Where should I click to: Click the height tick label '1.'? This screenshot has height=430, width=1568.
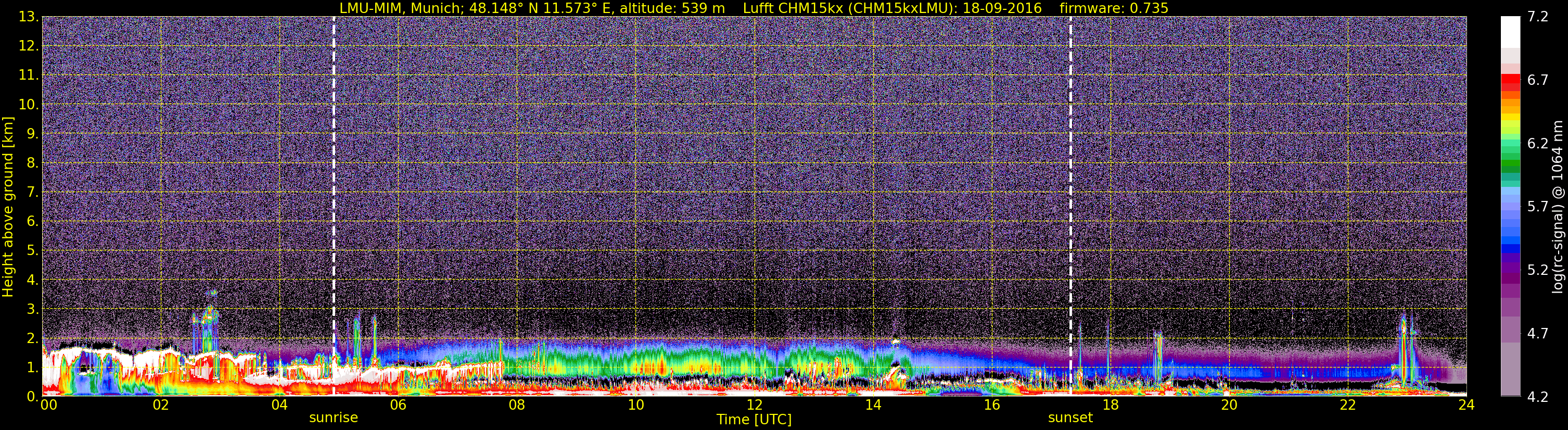pyautogui.click(x=32, y=368)
